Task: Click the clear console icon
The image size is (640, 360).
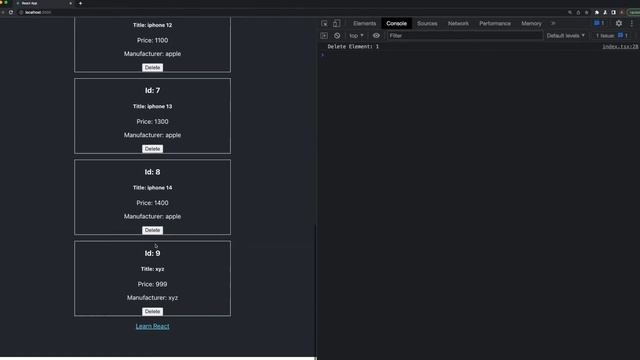Action: (337, 36)
